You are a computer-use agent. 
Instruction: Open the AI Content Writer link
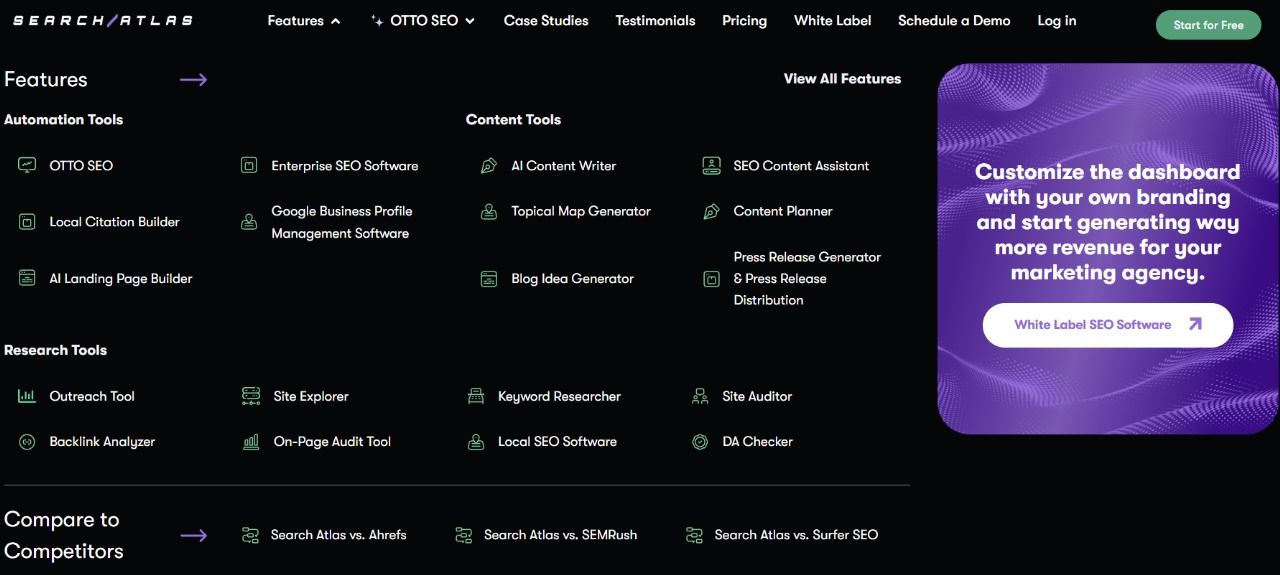[564, 165]
